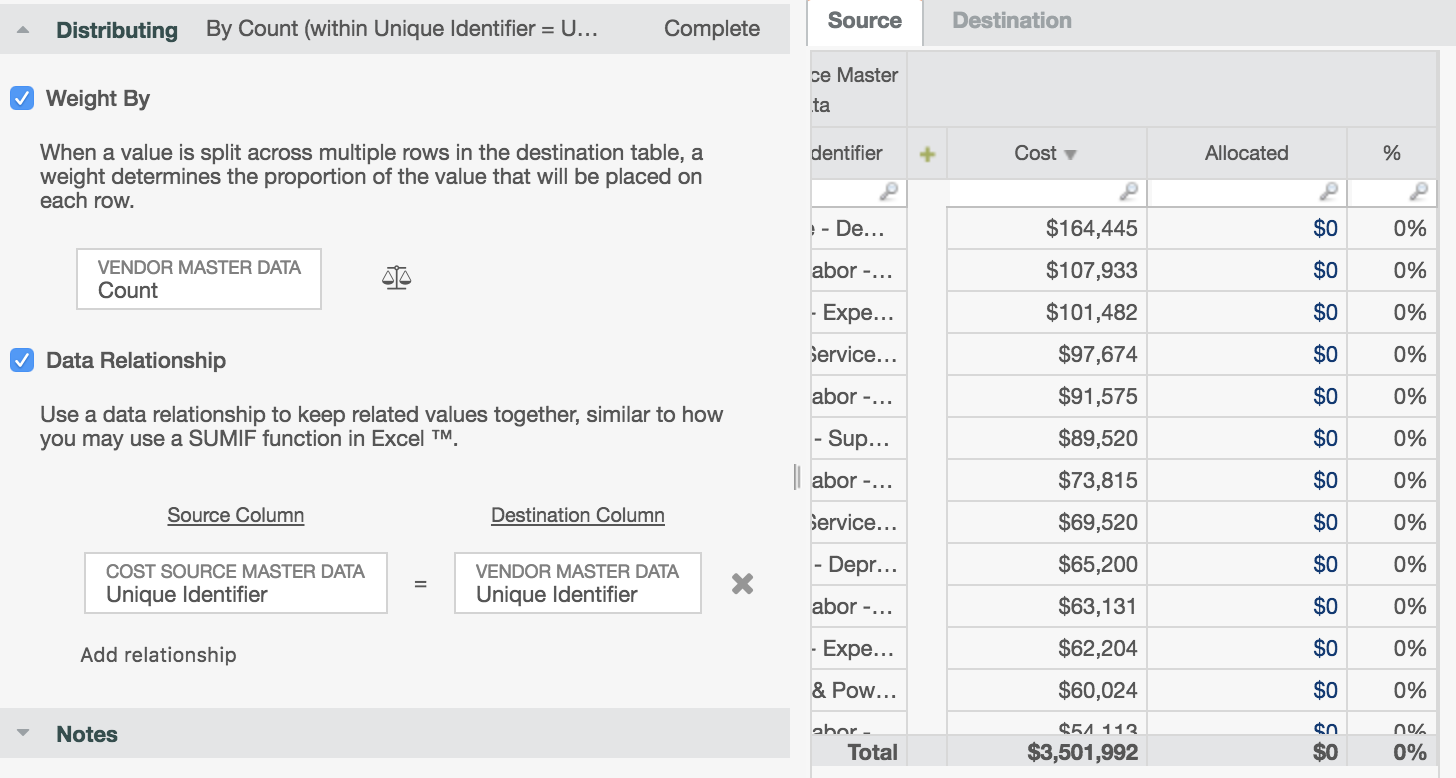Viewport: 1456px width, 778px height.
Task: Click the balance scale weight icon
Action: click(x=397, y=278)
